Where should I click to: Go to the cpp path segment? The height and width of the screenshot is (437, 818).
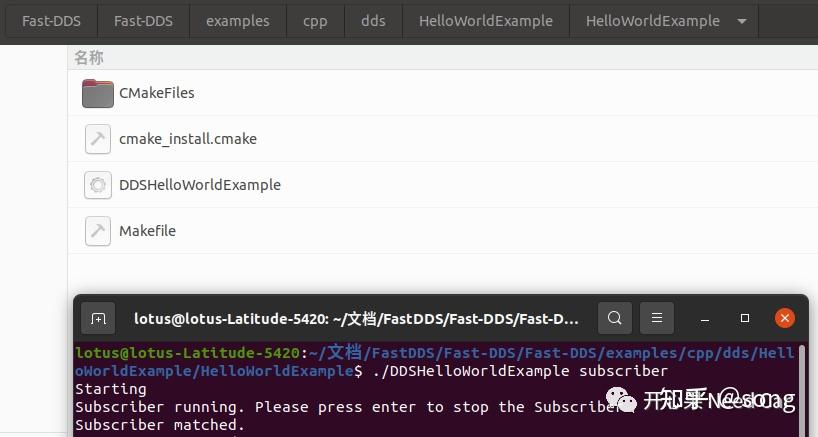(x=315, y=21)
